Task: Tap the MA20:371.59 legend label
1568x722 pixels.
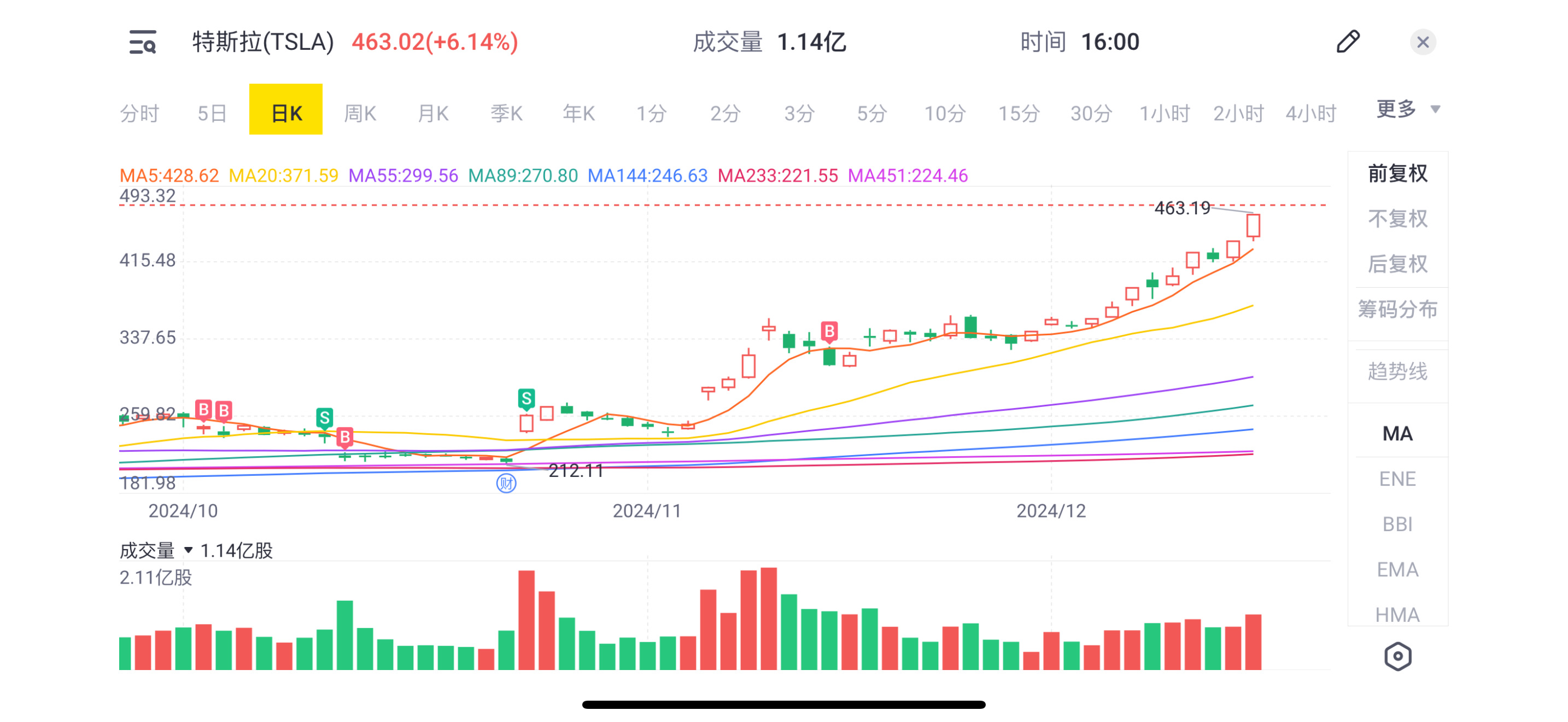Action: (283, 176)
